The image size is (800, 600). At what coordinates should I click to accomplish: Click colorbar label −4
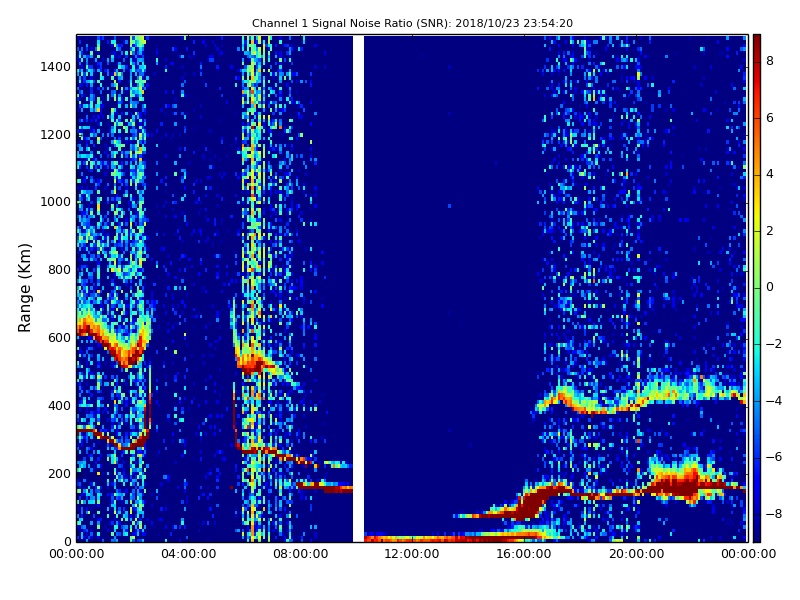click(x=773, y=401)
